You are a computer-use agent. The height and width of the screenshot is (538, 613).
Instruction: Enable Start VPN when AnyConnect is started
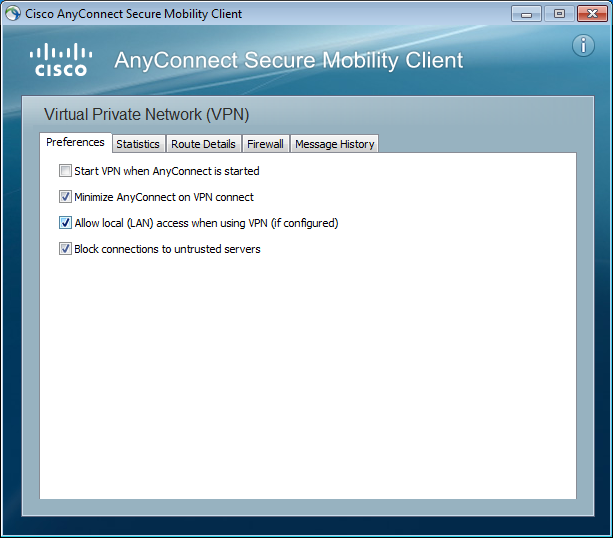pyautogui.click(x=66, y=171)
